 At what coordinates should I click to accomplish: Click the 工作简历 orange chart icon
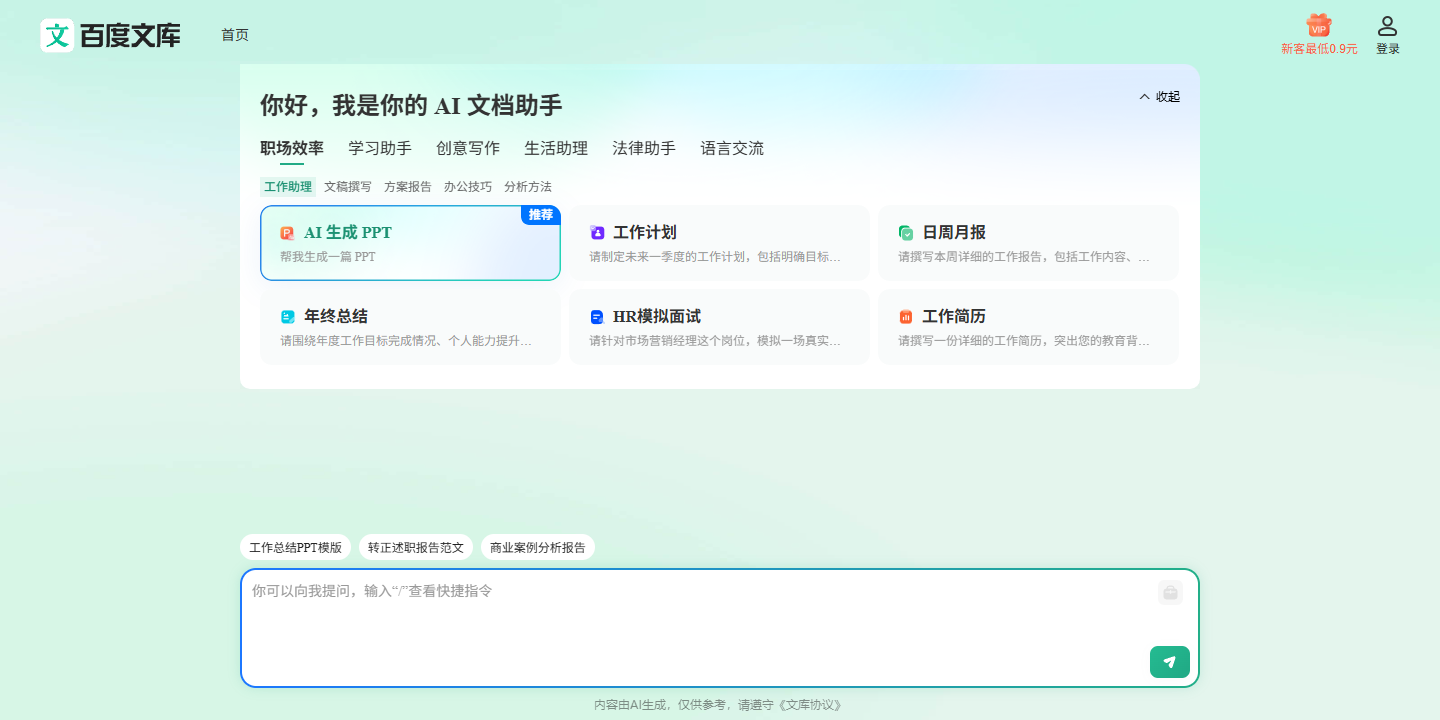coord(906,317)
